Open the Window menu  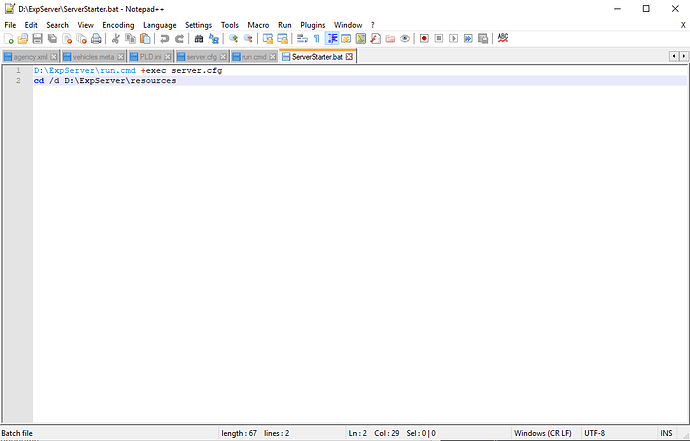click(348, 25)
